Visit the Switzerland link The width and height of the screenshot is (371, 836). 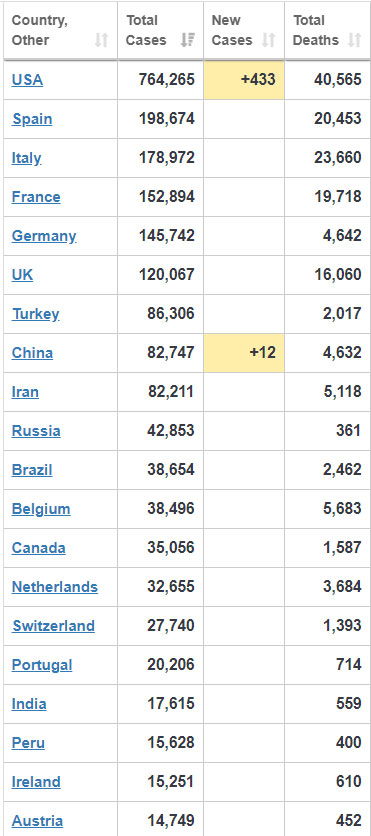pos(53,626)
